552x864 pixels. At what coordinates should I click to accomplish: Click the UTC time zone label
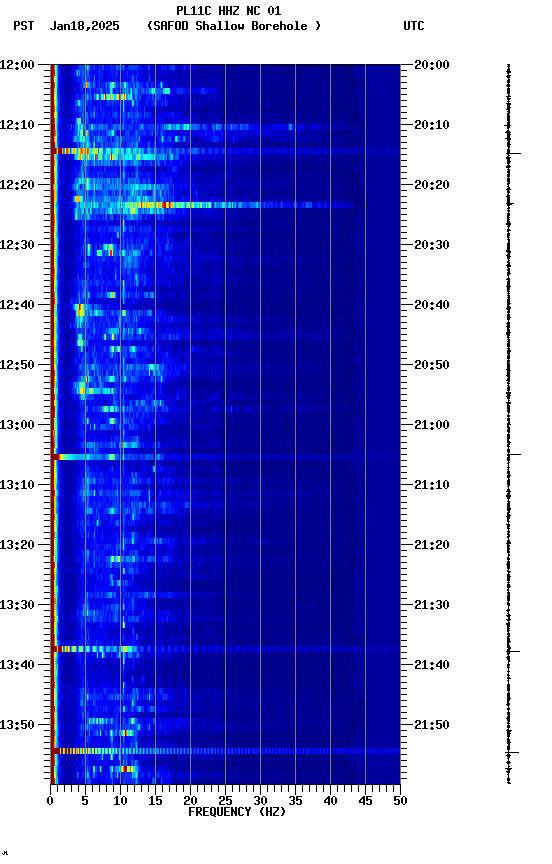point(414,26)
